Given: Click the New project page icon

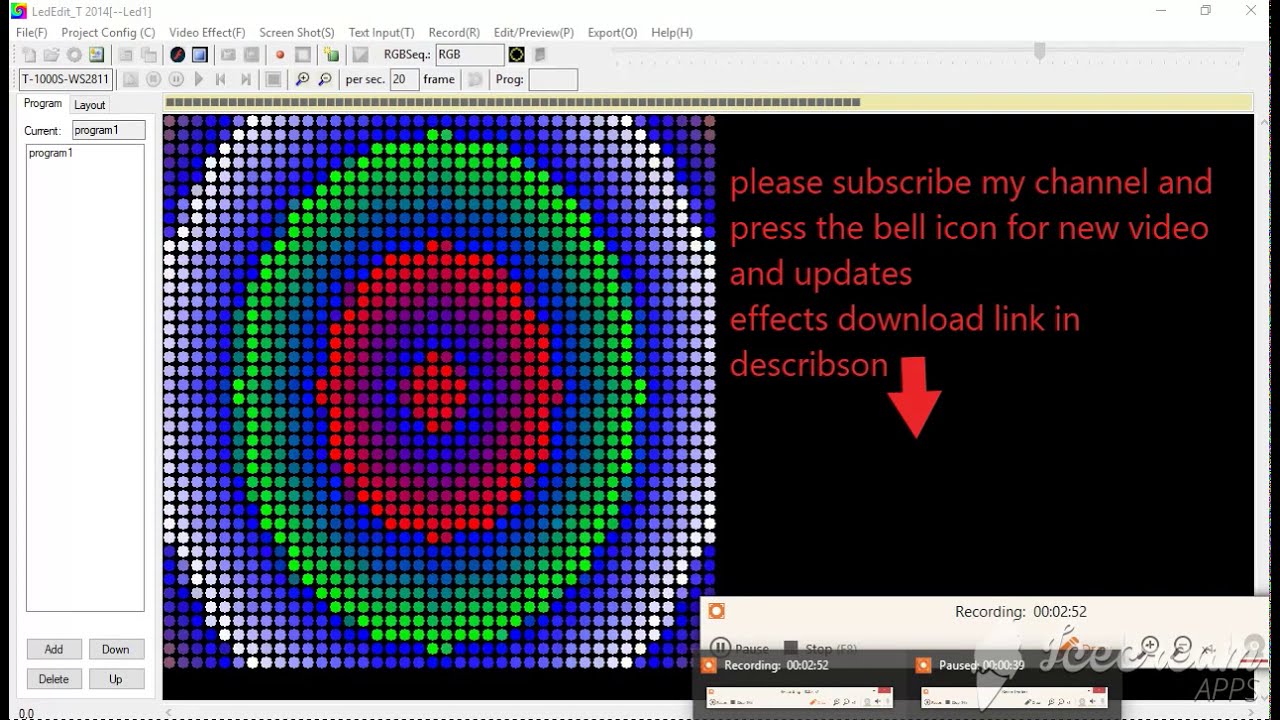Looking at the screenshot, I should 29,55.
